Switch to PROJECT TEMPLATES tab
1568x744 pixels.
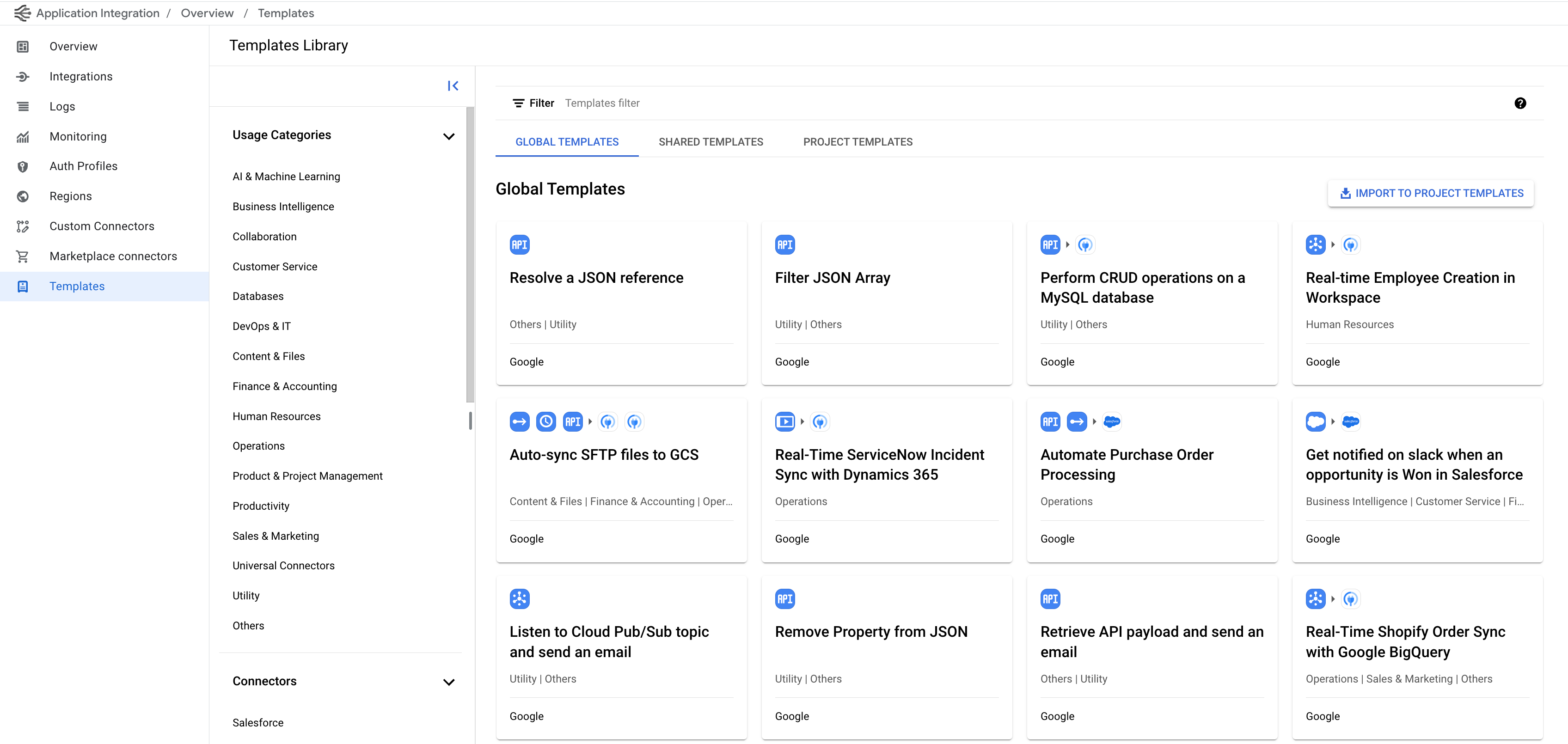(858, 142)
